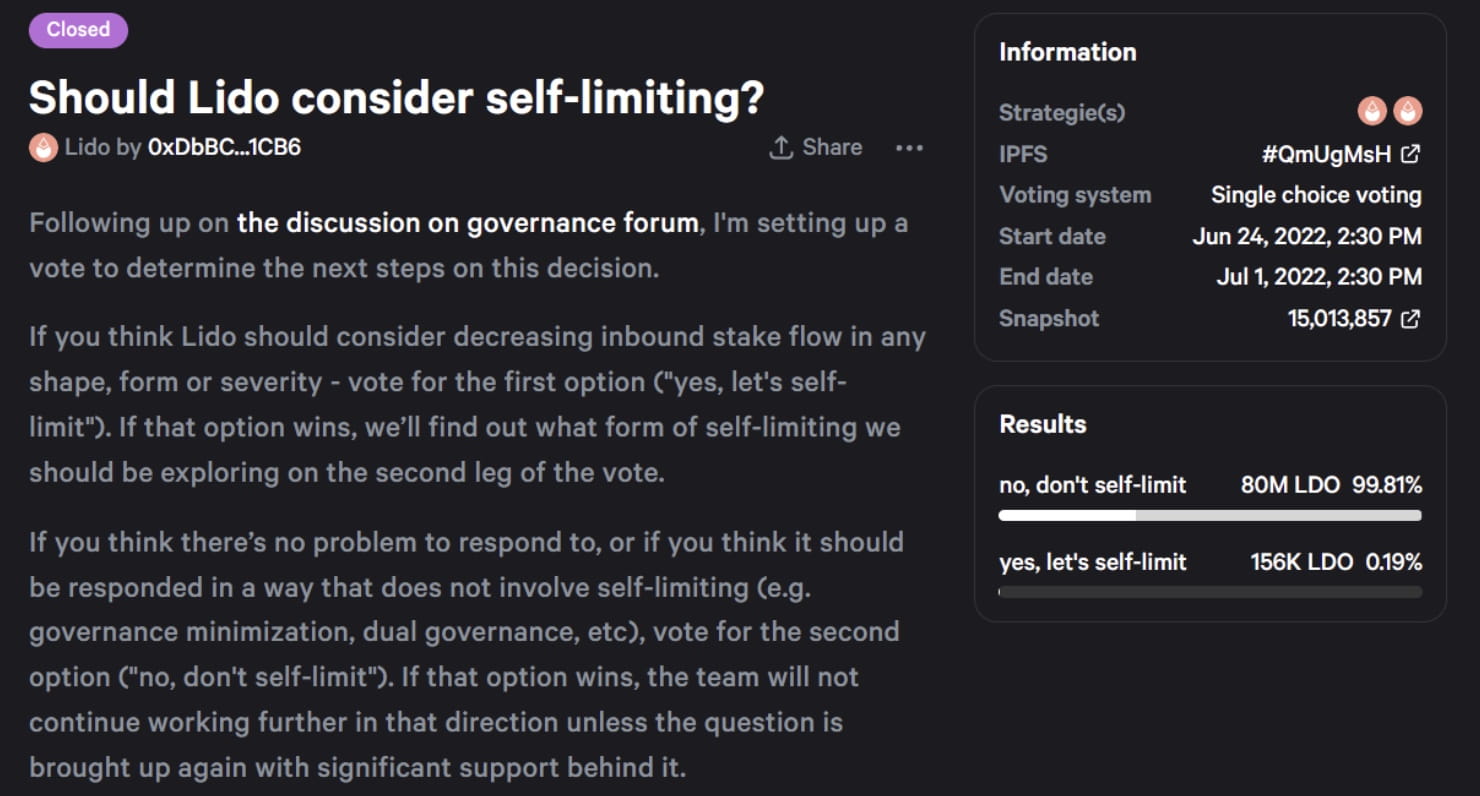Click the "yes, let's self-limit" result bar
The height and width of the screenshot is (796, 1480).
[1210, 592]
